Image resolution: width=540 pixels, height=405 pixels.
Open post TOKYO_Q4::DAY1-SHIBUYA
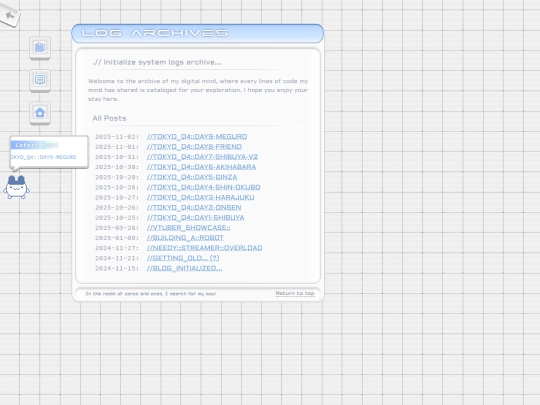click(195, 218)
